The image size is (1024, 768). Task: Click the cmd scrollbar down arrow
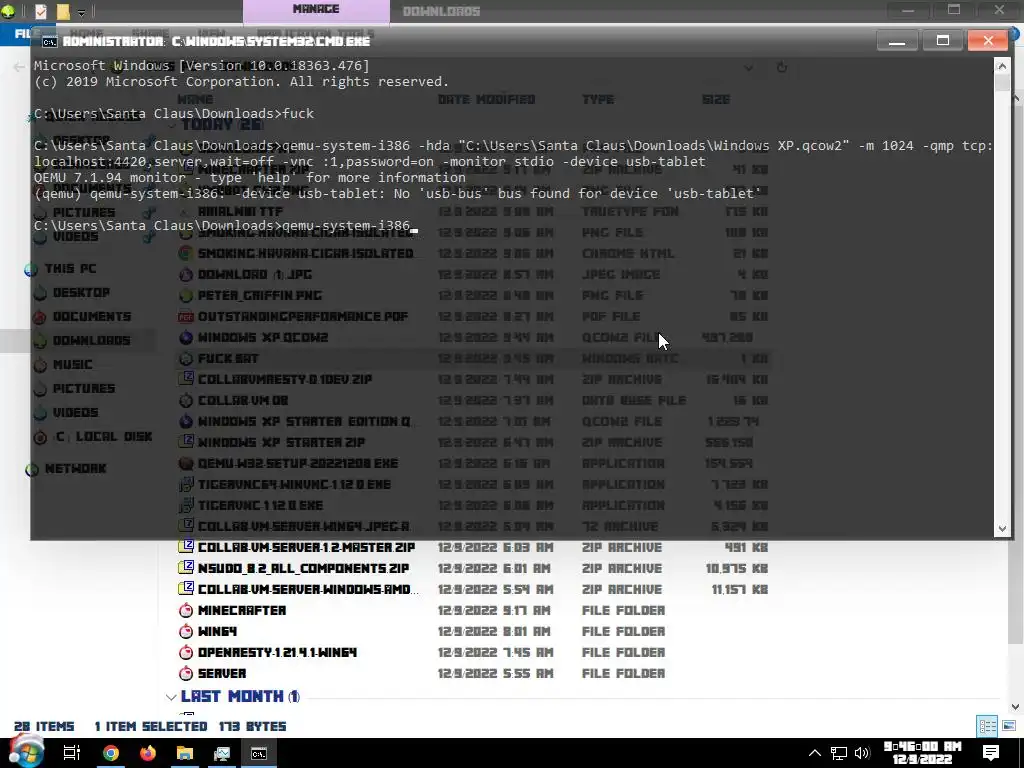[x=1002, y=529]
